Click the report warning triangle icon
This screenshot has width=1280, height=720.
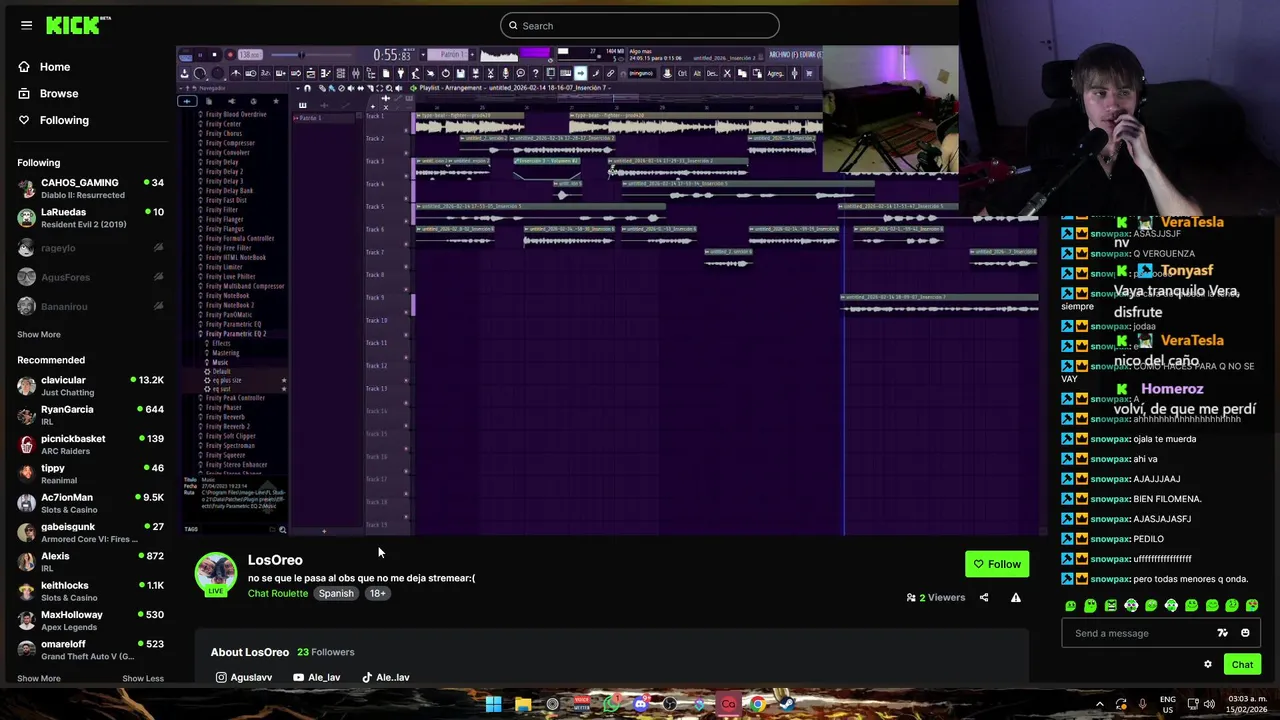tap(1016, 598)
